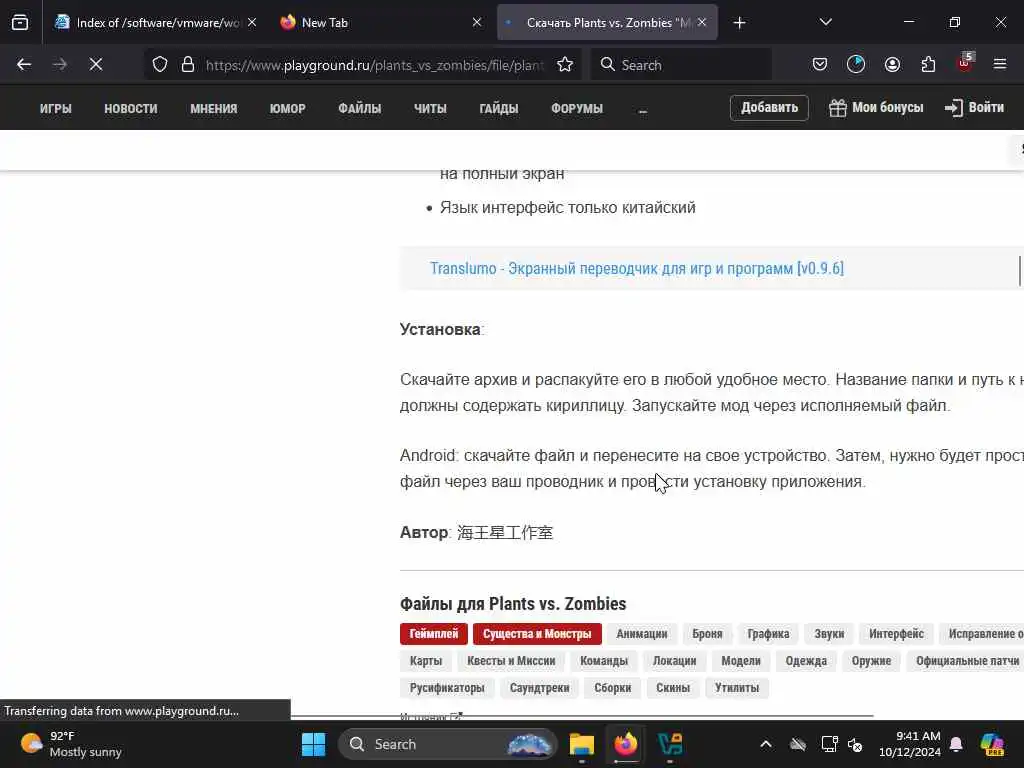This screenshot has width=1024, height=768.
Task: Filter files by Модели tag
Action: point(741,661)
